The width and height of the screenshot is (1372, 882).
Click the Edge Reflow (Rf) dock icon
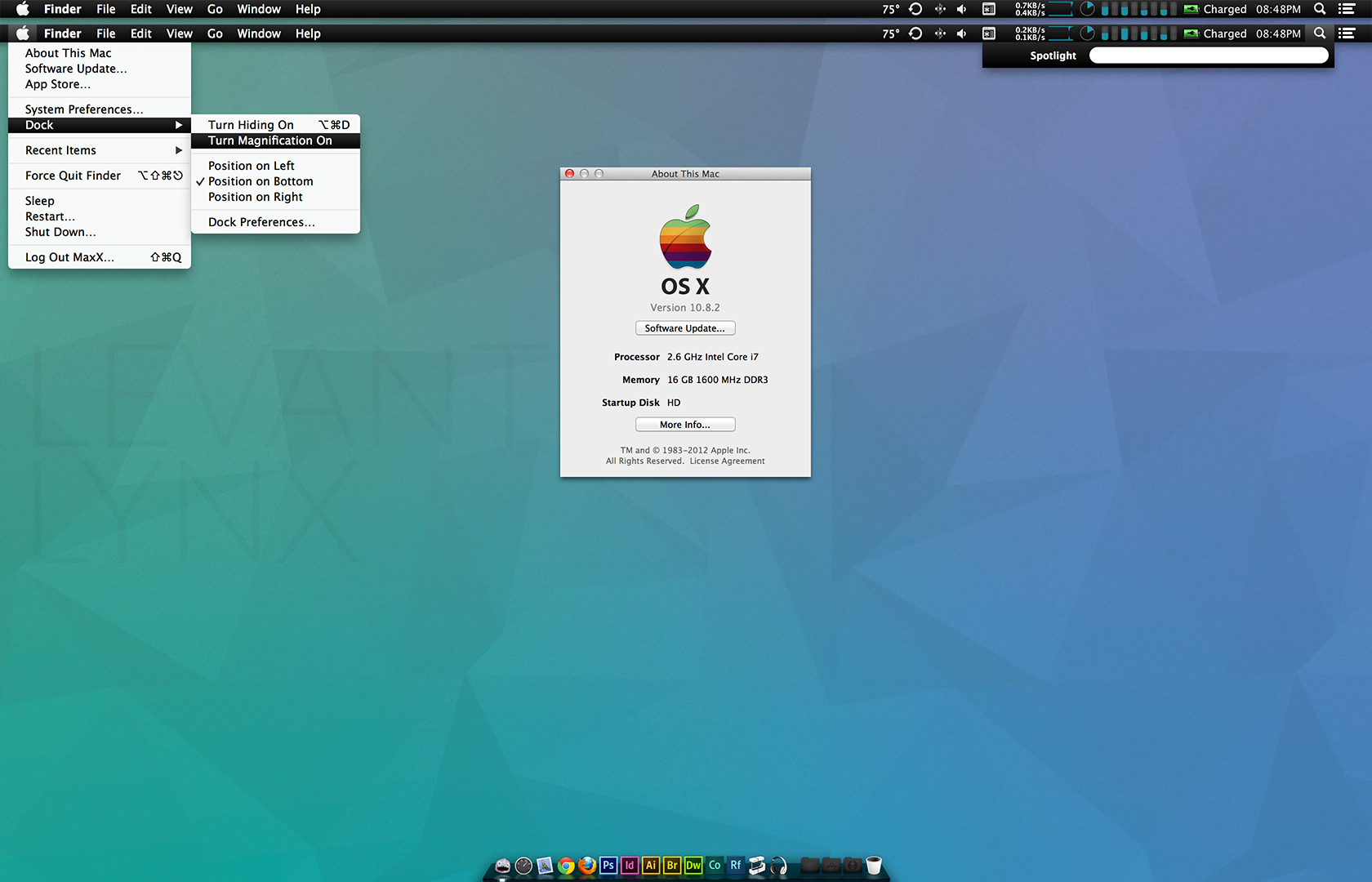(x=736, y=866)
